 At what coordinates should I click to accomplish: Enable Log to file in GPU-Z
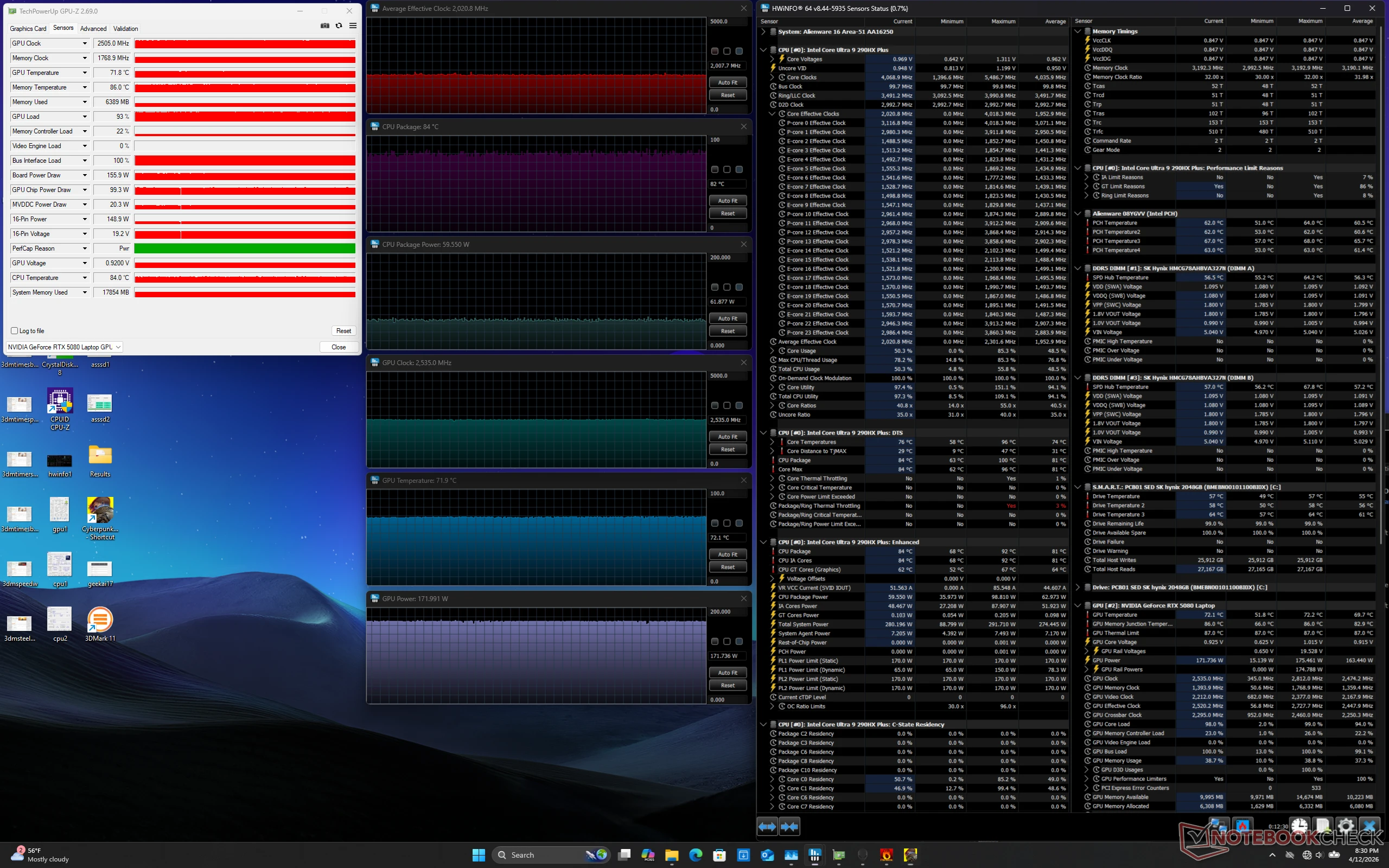point(13,331)
